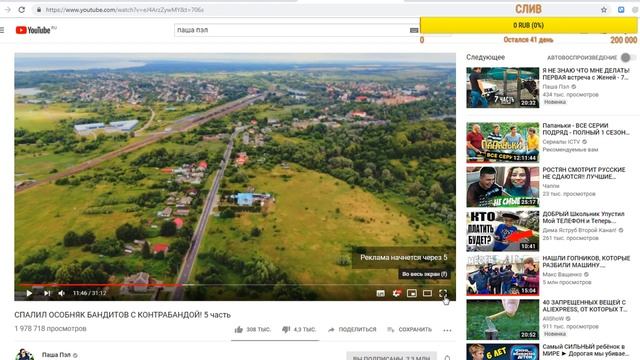Click the browser address bar URL
The height and width of the screenshot is (360, 640).
point(124,9)
